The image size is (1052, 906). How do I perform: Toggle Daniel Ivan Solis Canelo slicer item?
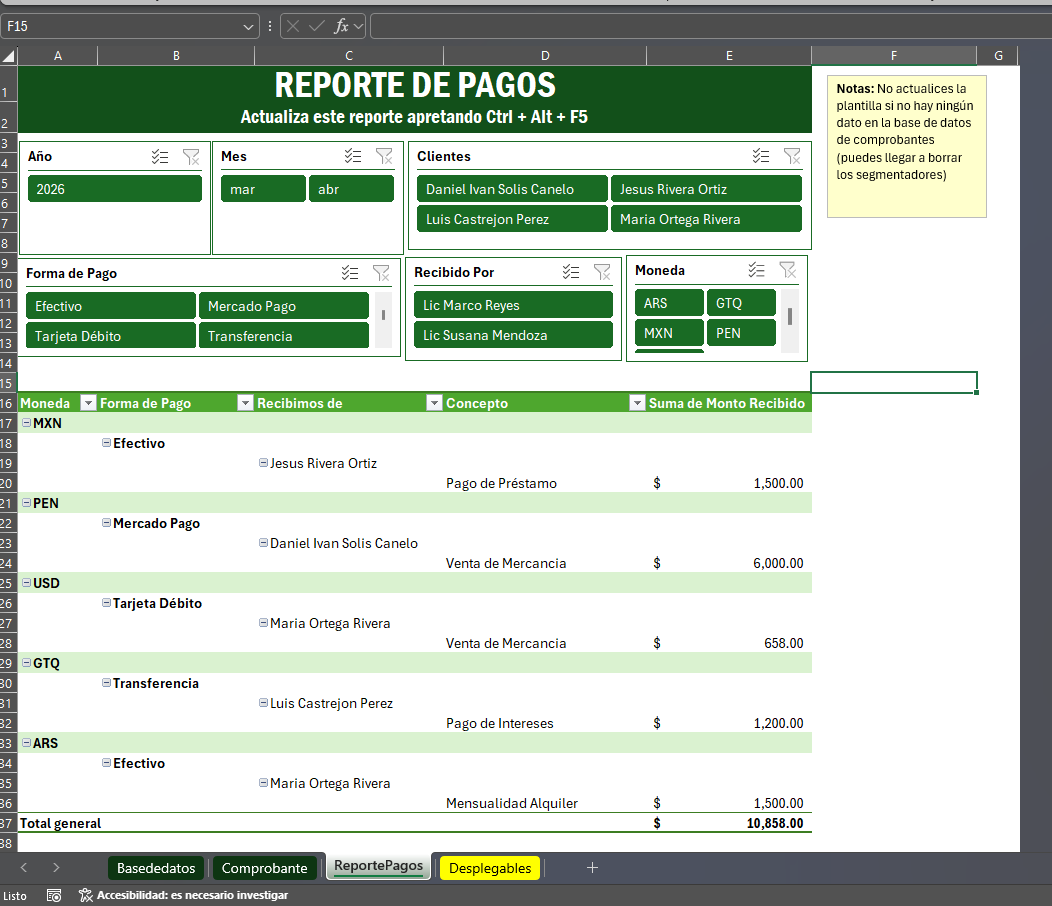pos(512,189)
